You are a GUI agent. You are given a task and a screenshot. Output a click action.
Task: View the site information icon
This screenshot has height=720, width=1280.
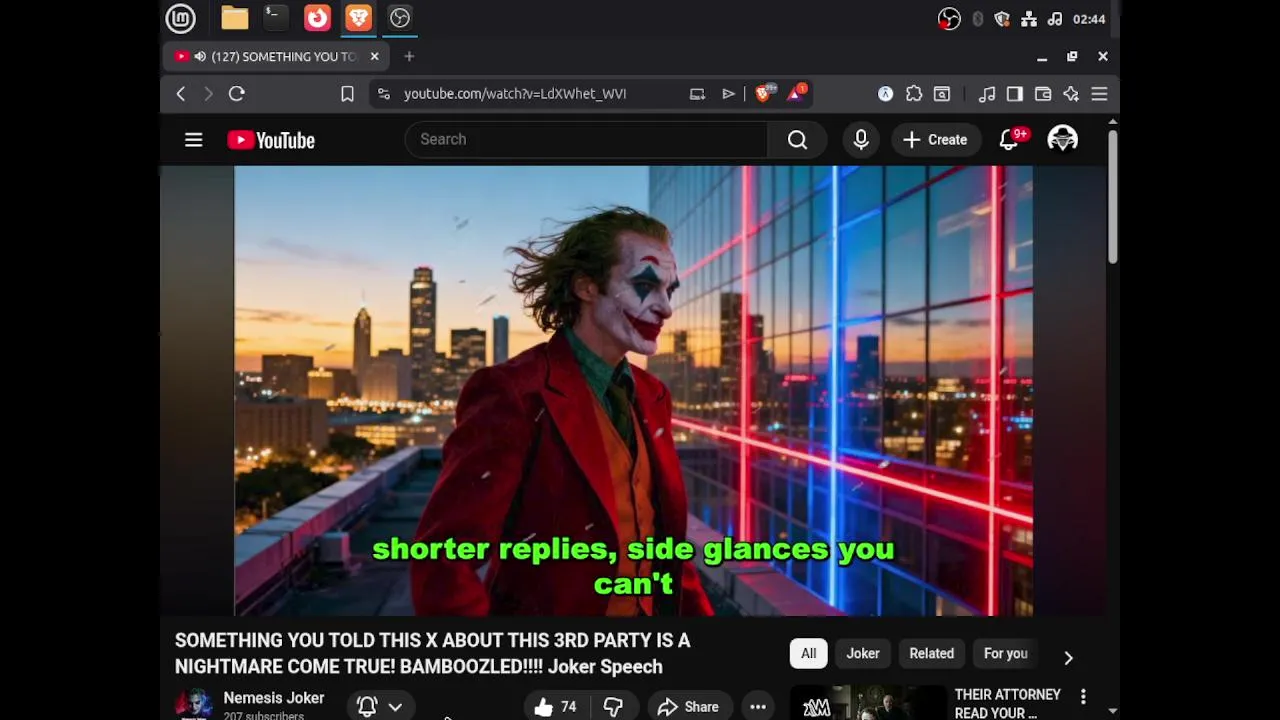[383, 94]
